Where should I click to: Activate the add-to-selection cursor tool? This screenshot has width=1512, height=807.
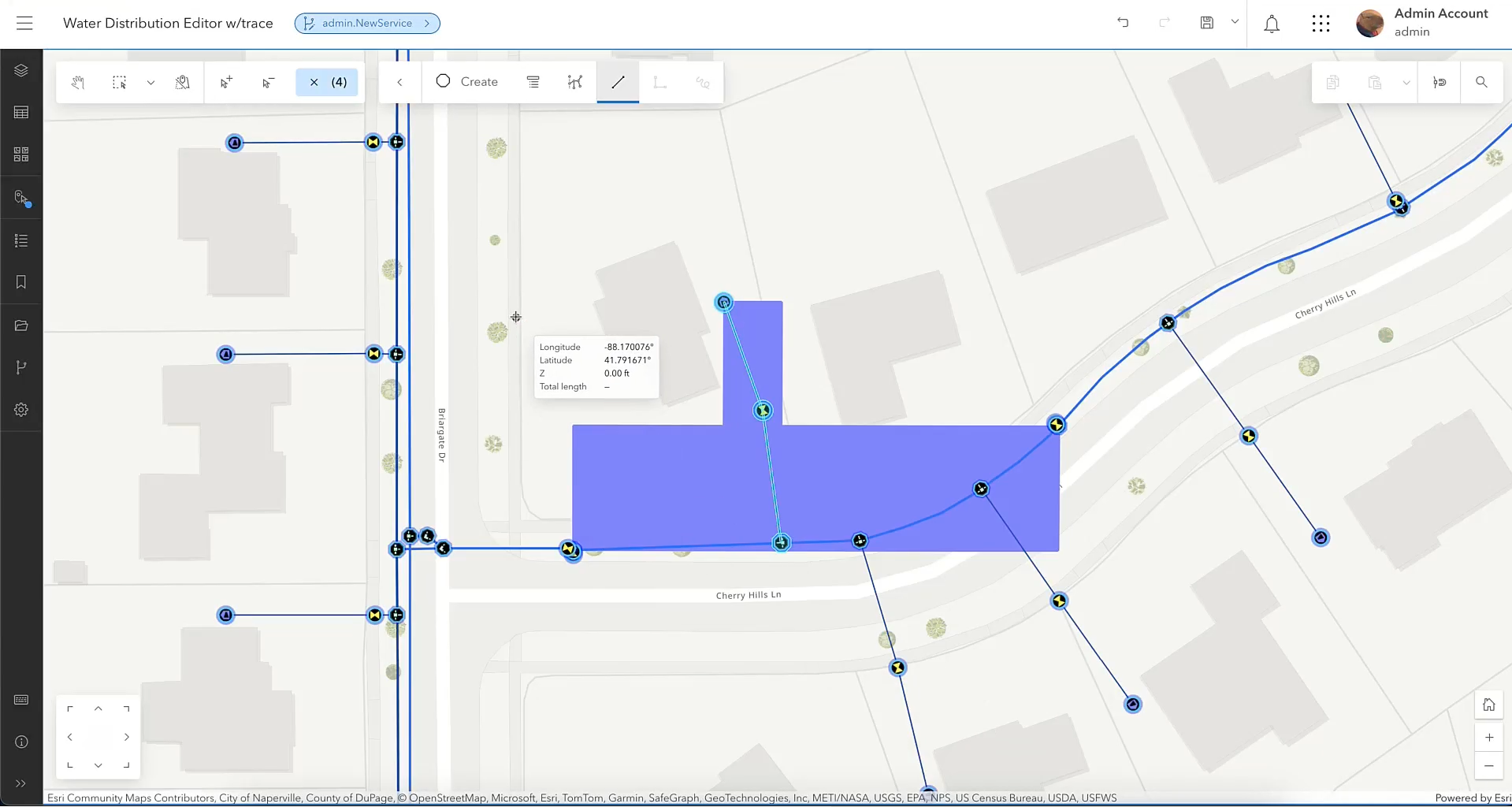(x=226, y=82)
